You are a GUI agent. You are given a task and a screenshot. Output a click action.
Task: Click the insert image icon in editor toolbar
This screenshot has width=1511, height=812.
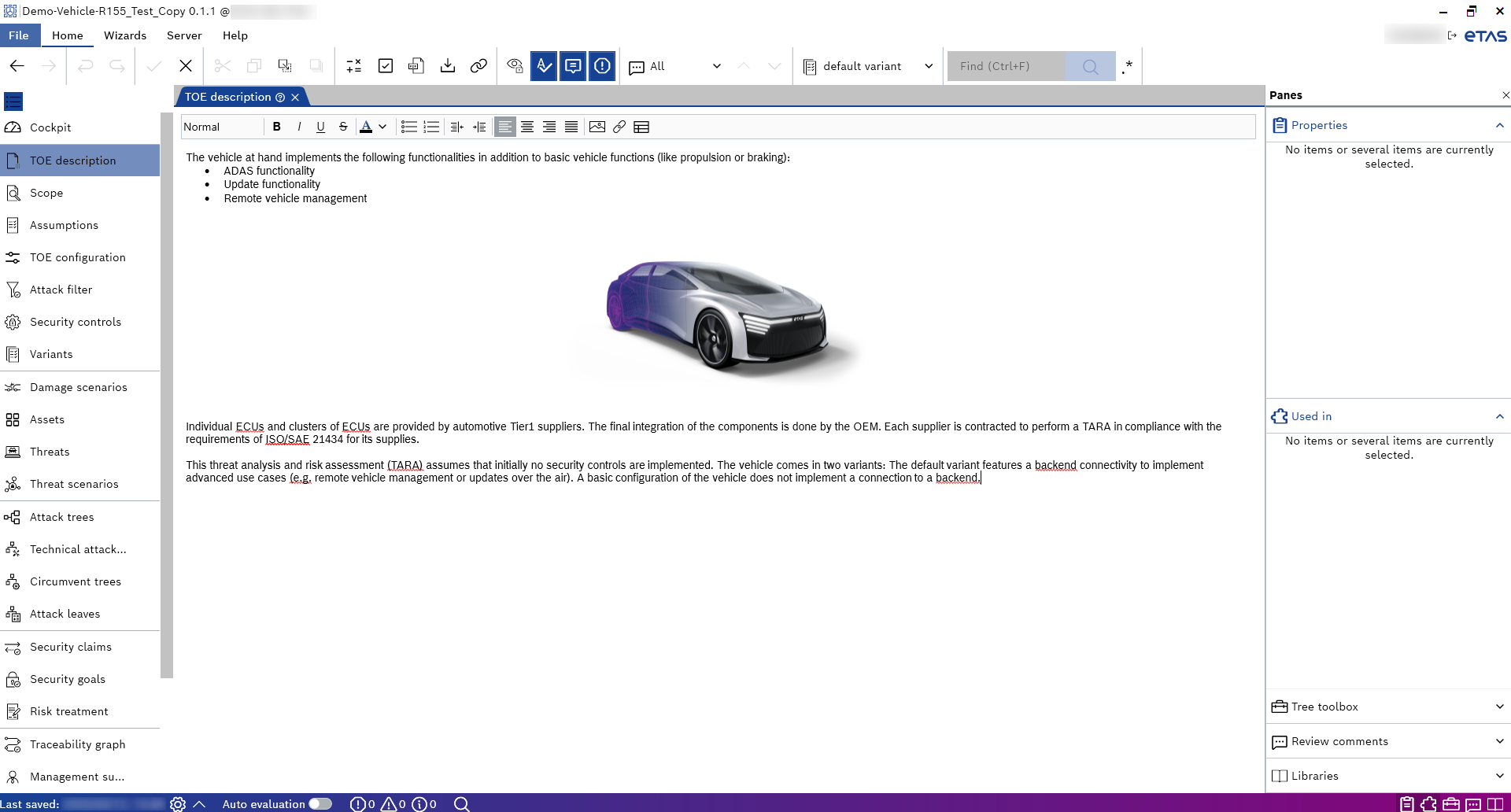tap(597, 127)
